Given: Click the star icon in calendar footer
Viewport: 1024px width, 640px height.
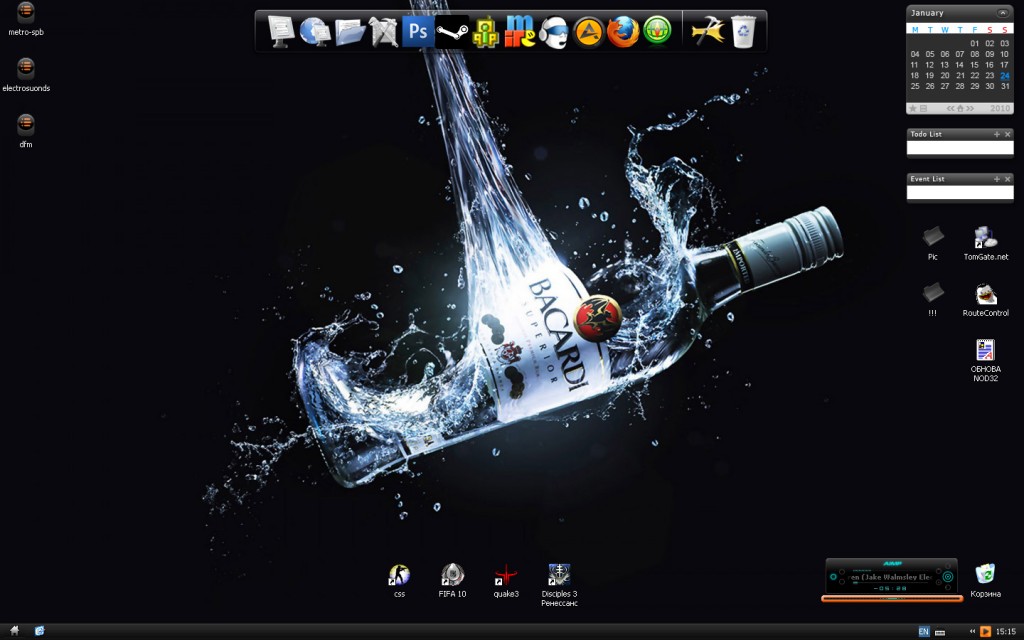Looking at the screenshot, I should point(913,108).
